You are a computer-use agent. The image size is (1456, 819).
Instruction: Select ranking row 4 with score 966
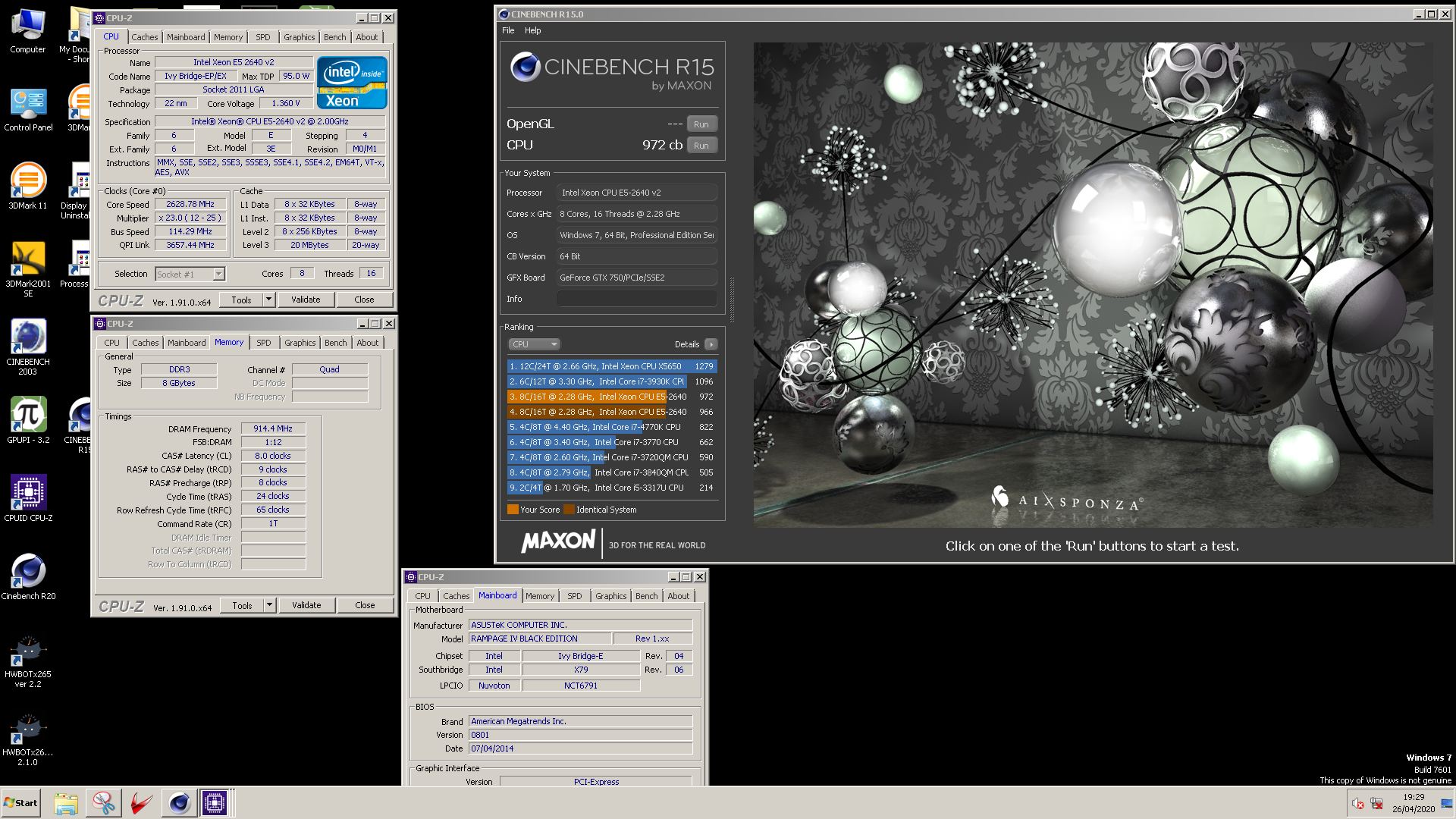611,412
